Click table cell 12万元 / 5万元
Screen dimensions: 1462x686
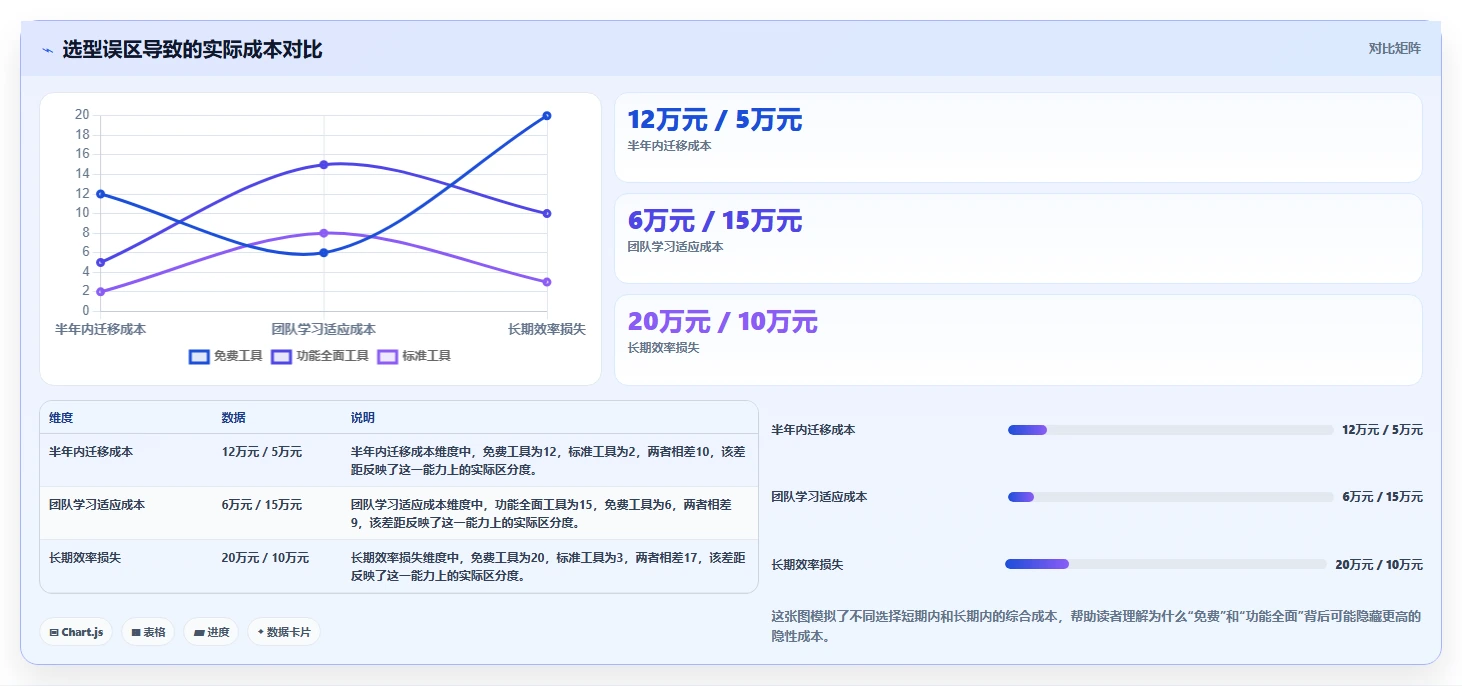coord(261,452)
